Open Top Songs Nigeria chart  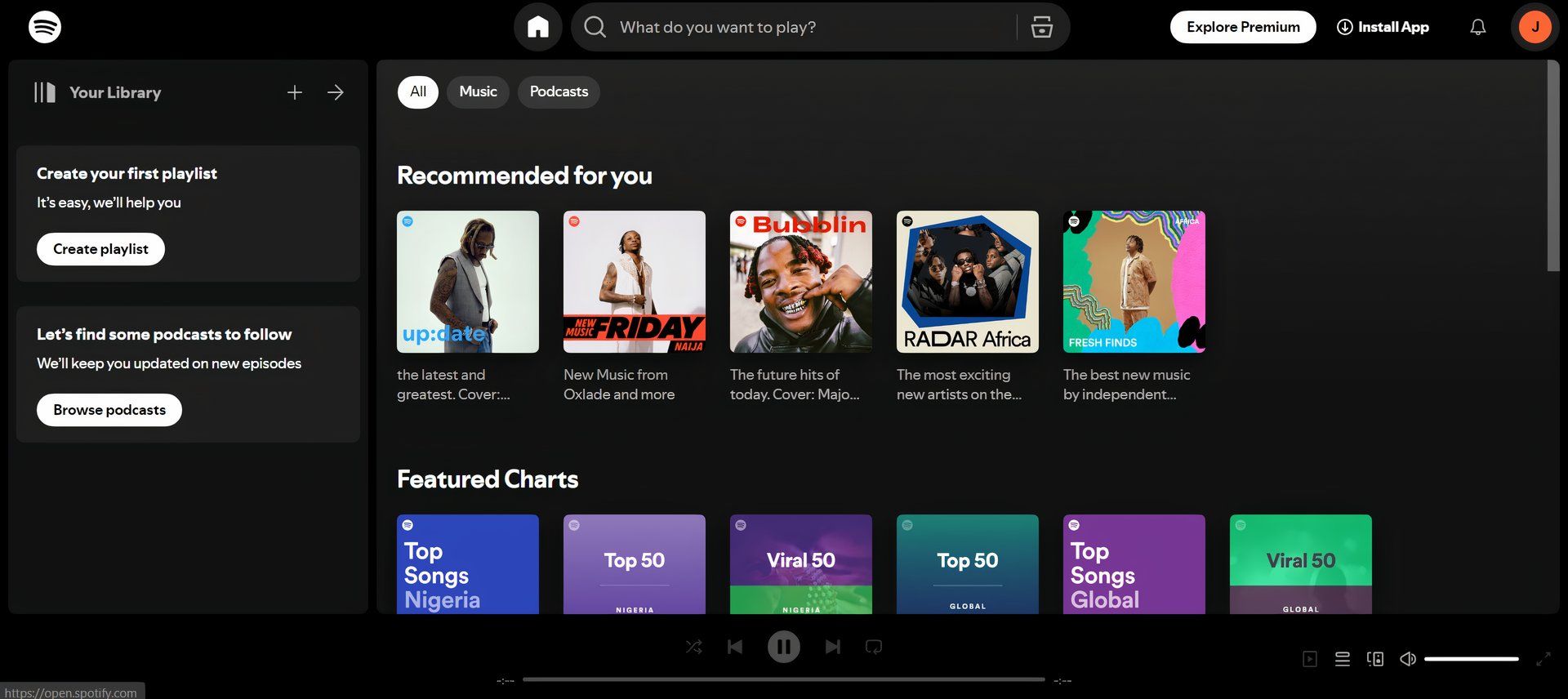tap(468, 564)
